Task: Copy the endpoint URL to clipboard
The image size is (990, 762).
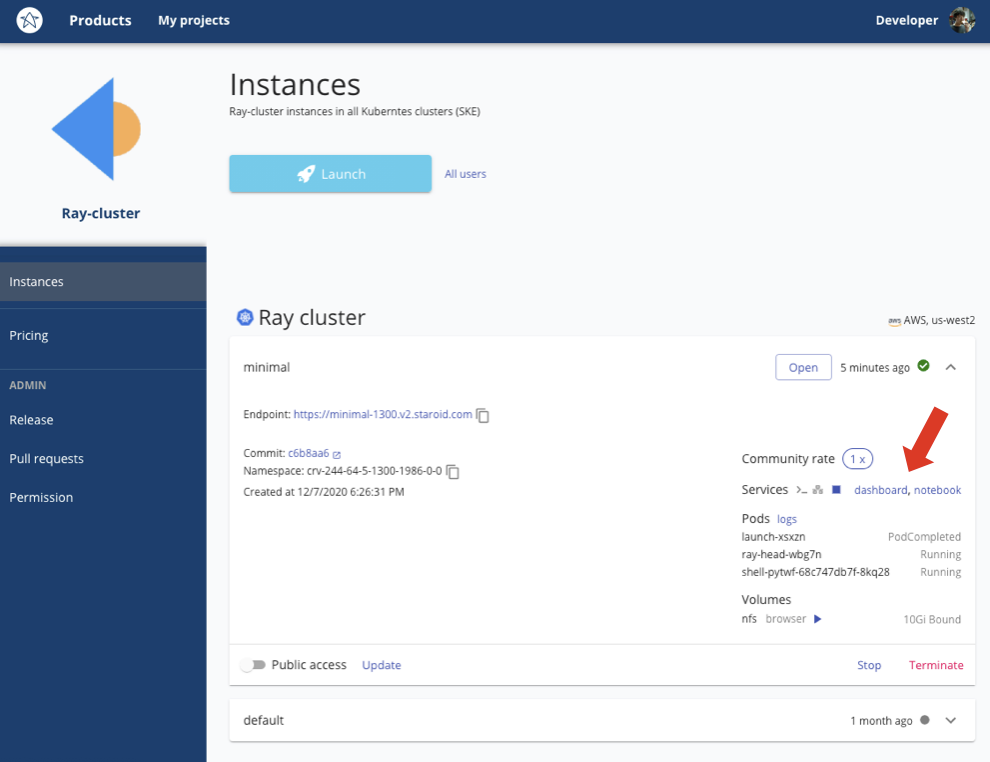Action: [x=482, y=415]
